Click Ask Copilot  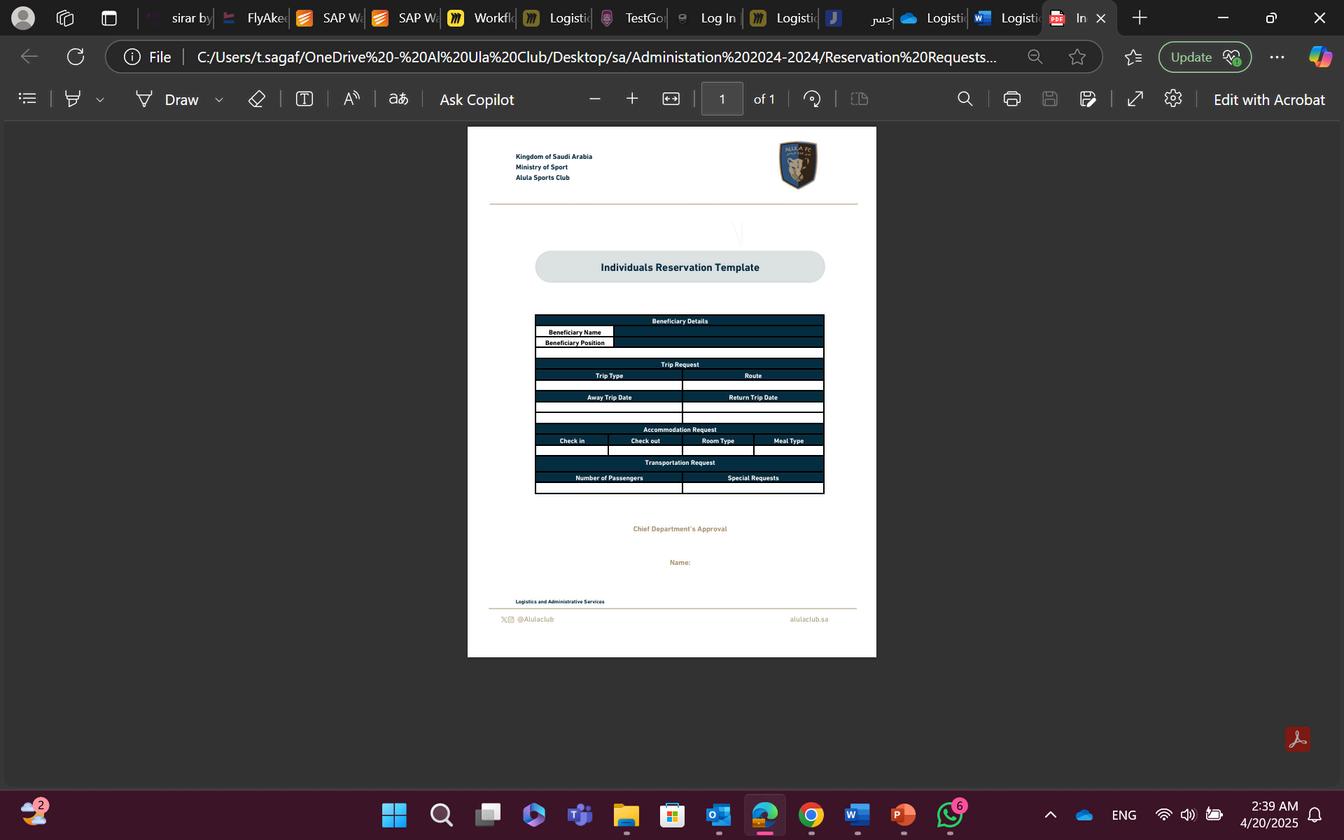477,99
